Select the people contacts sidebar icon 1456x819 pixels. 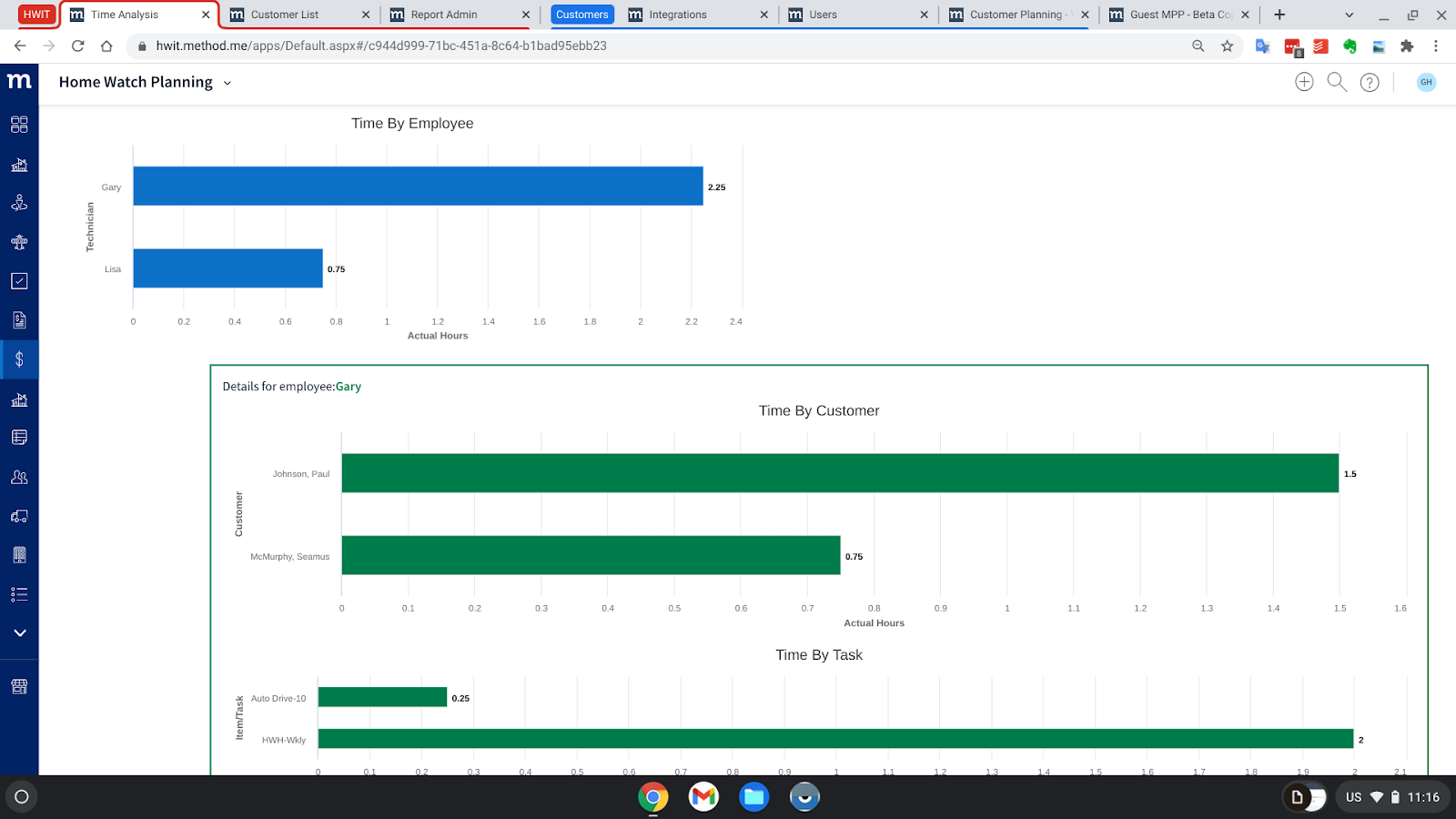point(19,477)
